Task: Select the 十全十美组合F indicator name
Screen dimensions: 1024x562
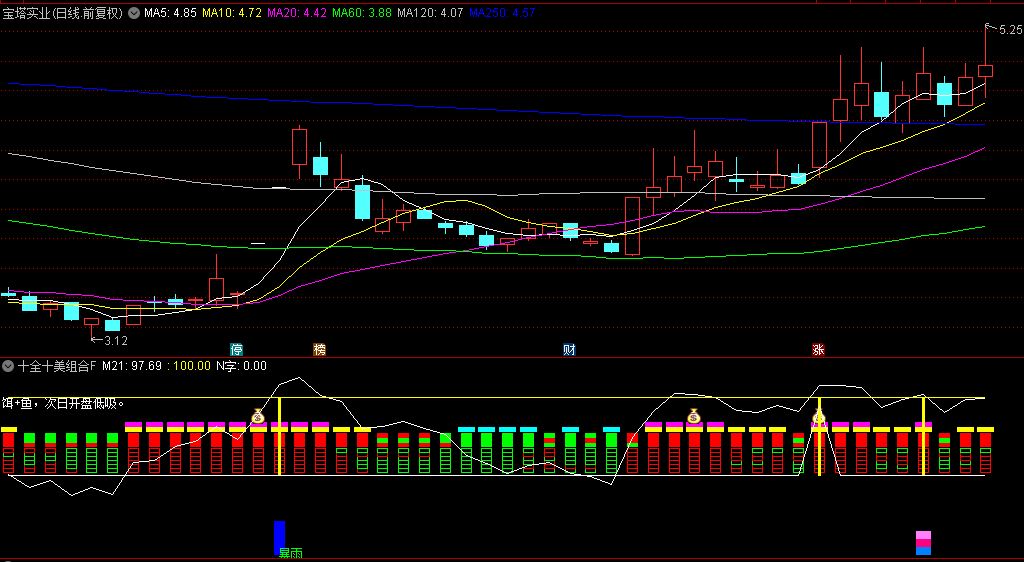Action: coord(57,366)
